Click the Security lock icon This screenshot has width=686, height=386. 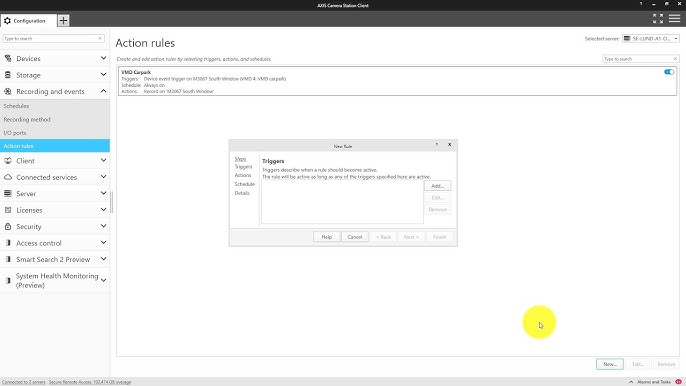[x=8, y=226]
